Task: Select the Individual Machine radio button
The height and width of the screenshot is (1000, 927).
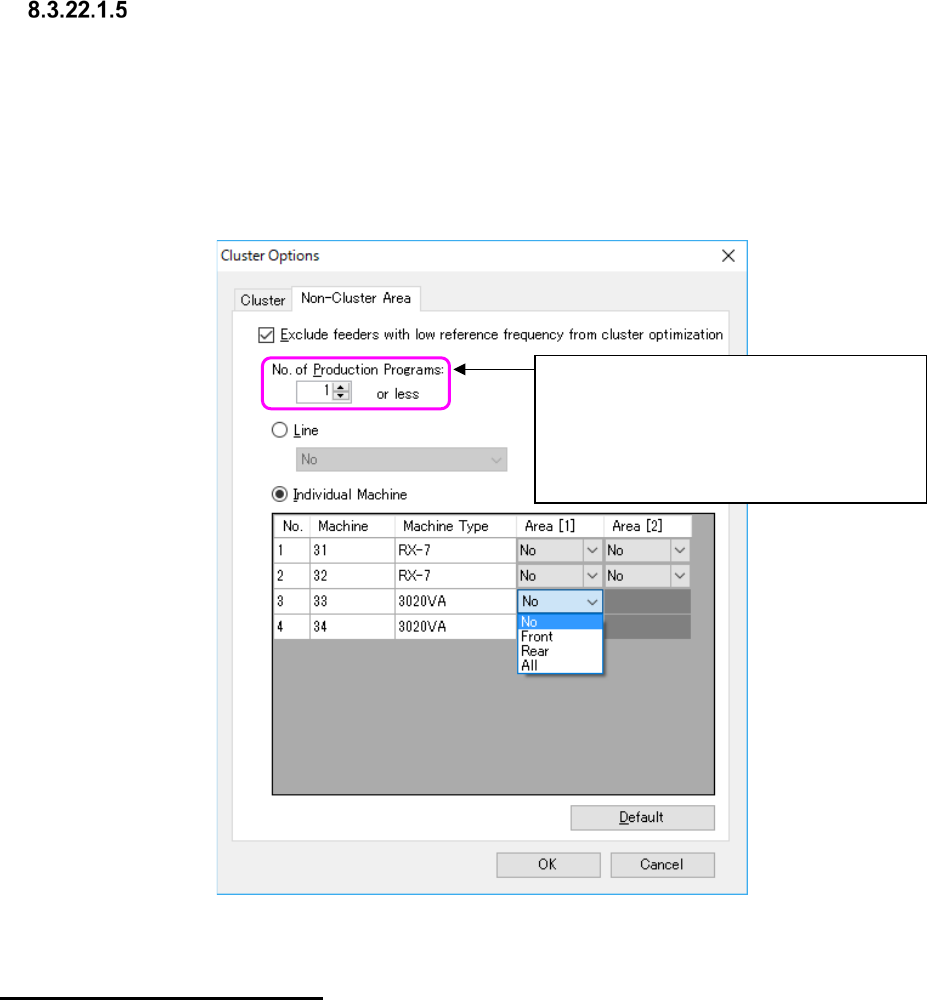Action: [x=279, y=494]
